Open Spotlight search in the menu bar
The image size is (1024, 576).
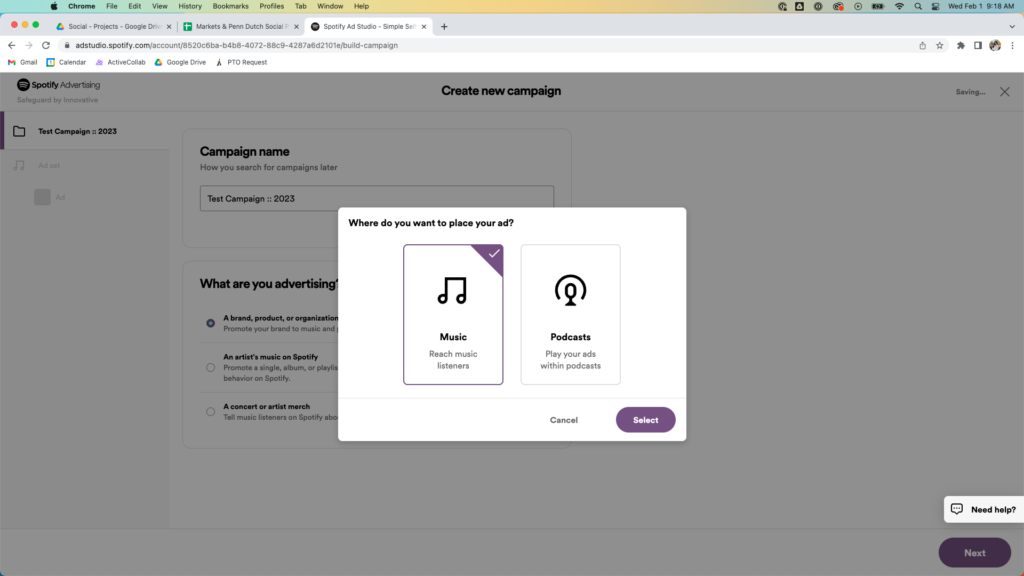coord(918,6)
